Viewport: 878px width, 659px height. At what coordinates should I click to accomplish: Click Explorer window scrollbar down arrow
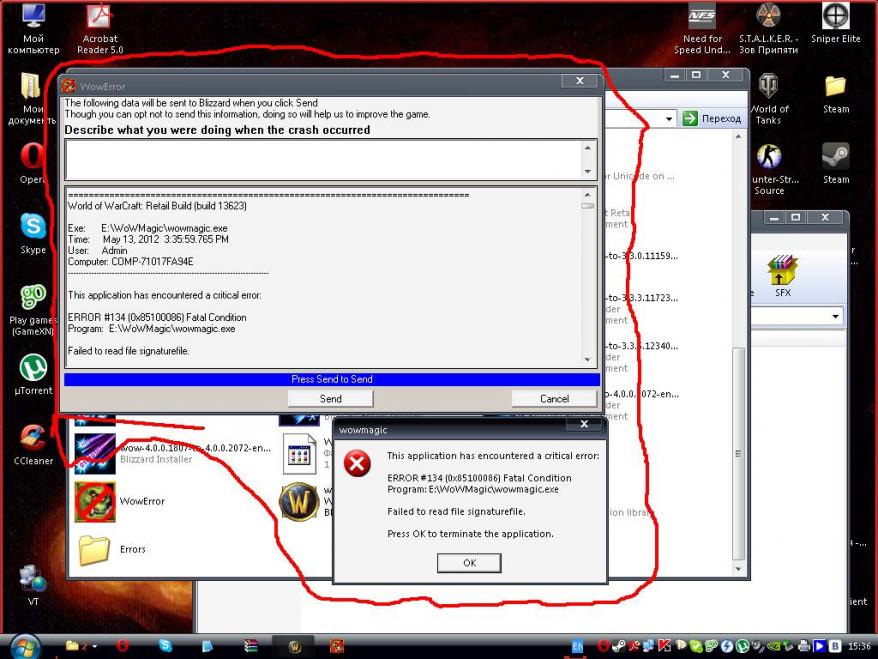point(738,569)
